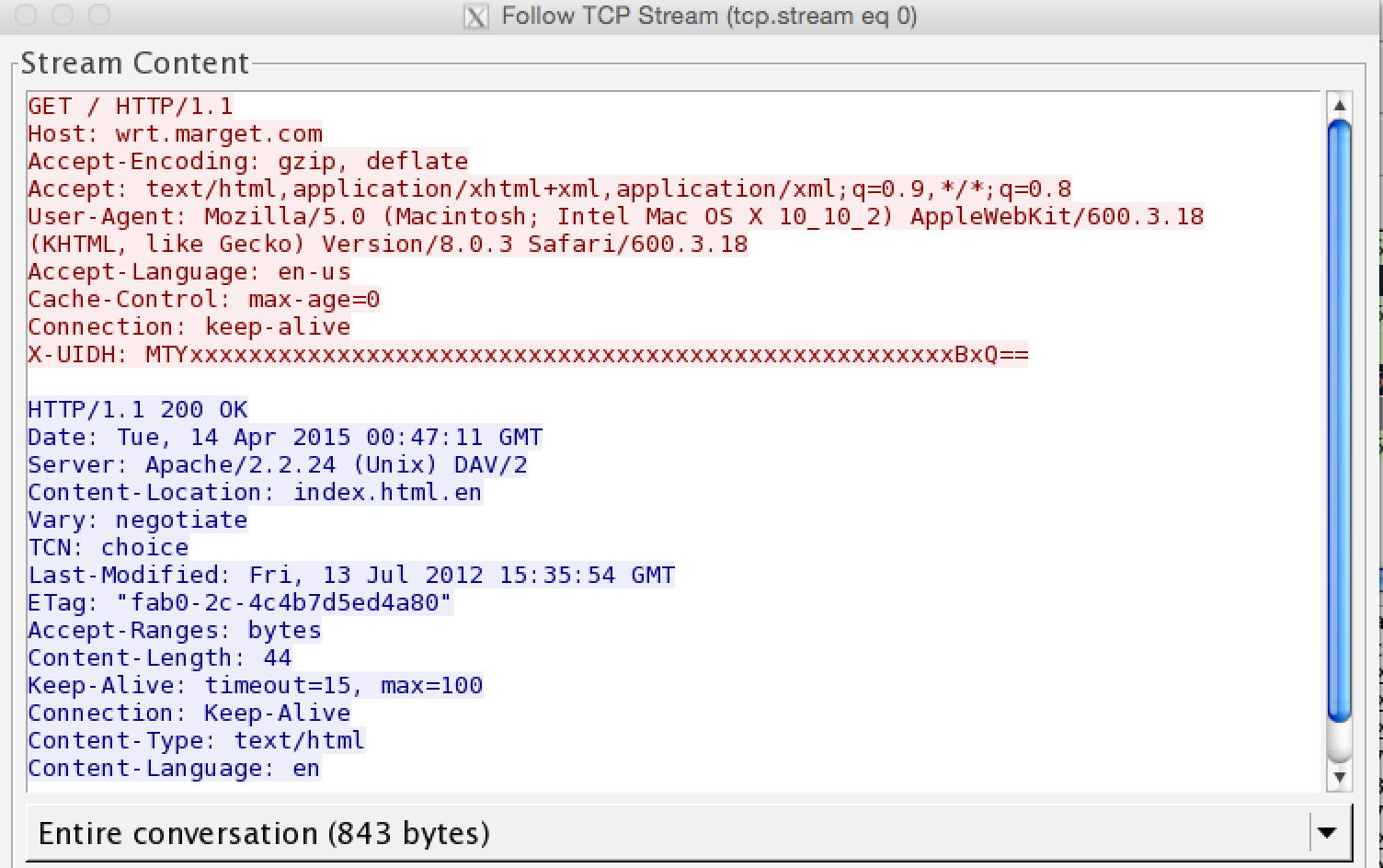Viewport: 1383px width, 868px height.
Task: Click the Follow TCP Stream window title
Action: (708, 17)
